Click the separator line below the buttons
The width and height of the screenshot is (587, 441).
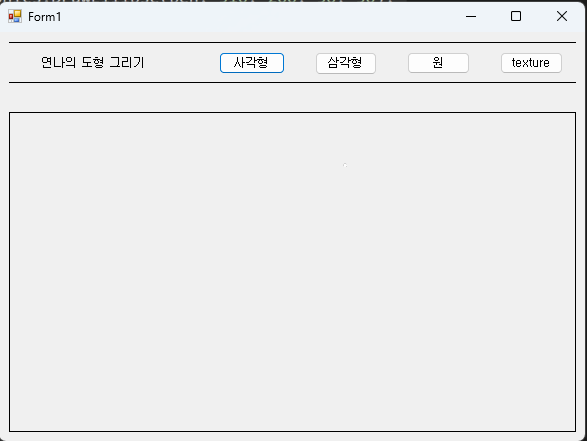click(x=292, y=82)
